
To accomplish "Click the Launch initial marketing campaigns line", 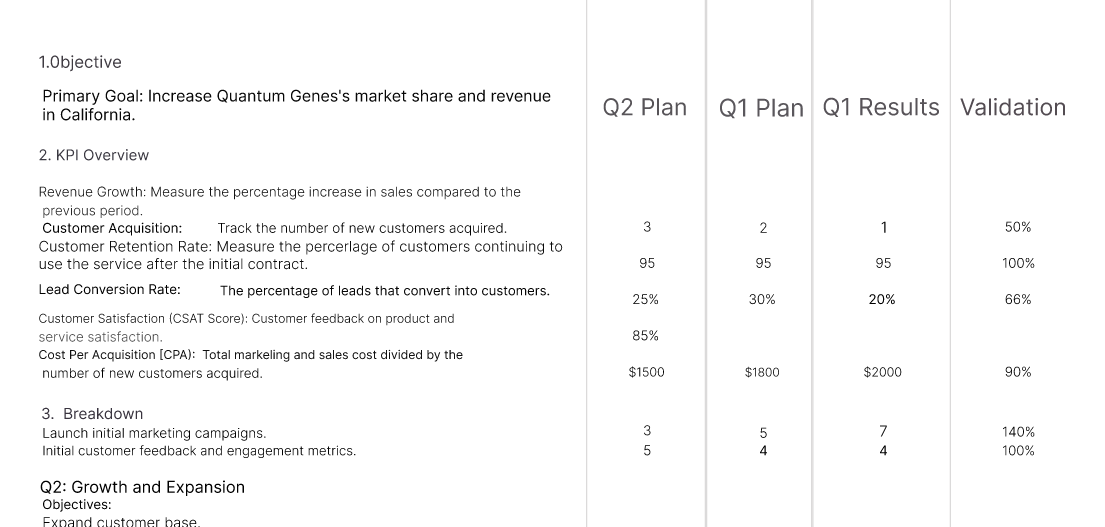I will [x=154, y=433].
